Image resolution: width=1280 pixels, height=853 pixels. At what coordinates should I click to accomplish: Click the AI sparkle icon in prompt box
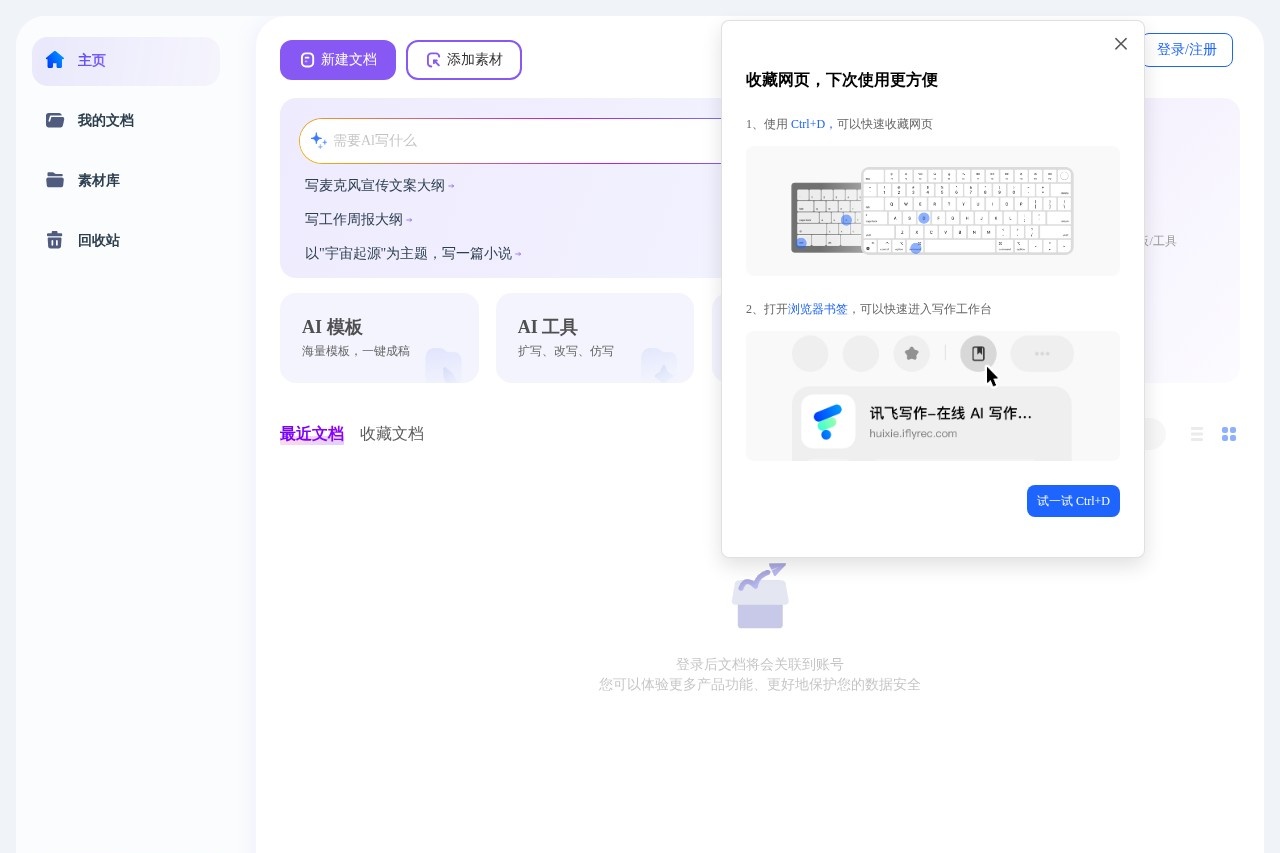click(x=318, y=140)
